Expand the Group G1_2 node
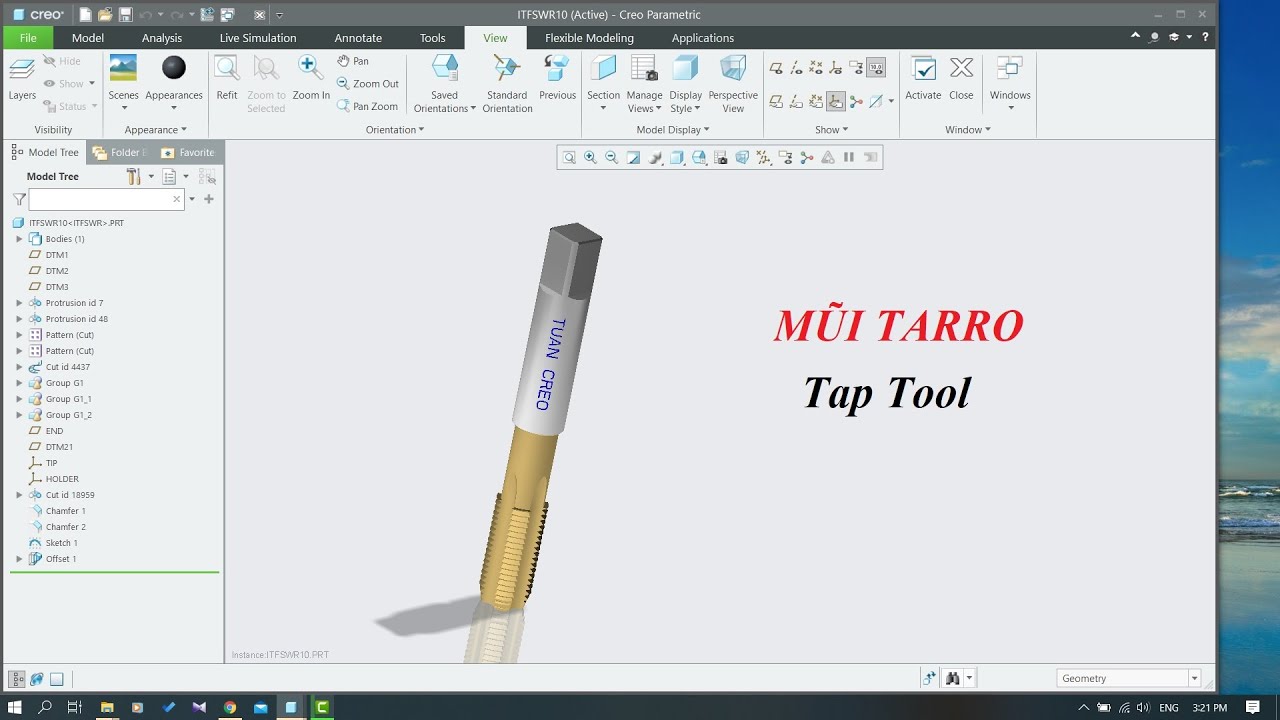The width and height of the screenshot is (1280, 720). pos(19,415)
